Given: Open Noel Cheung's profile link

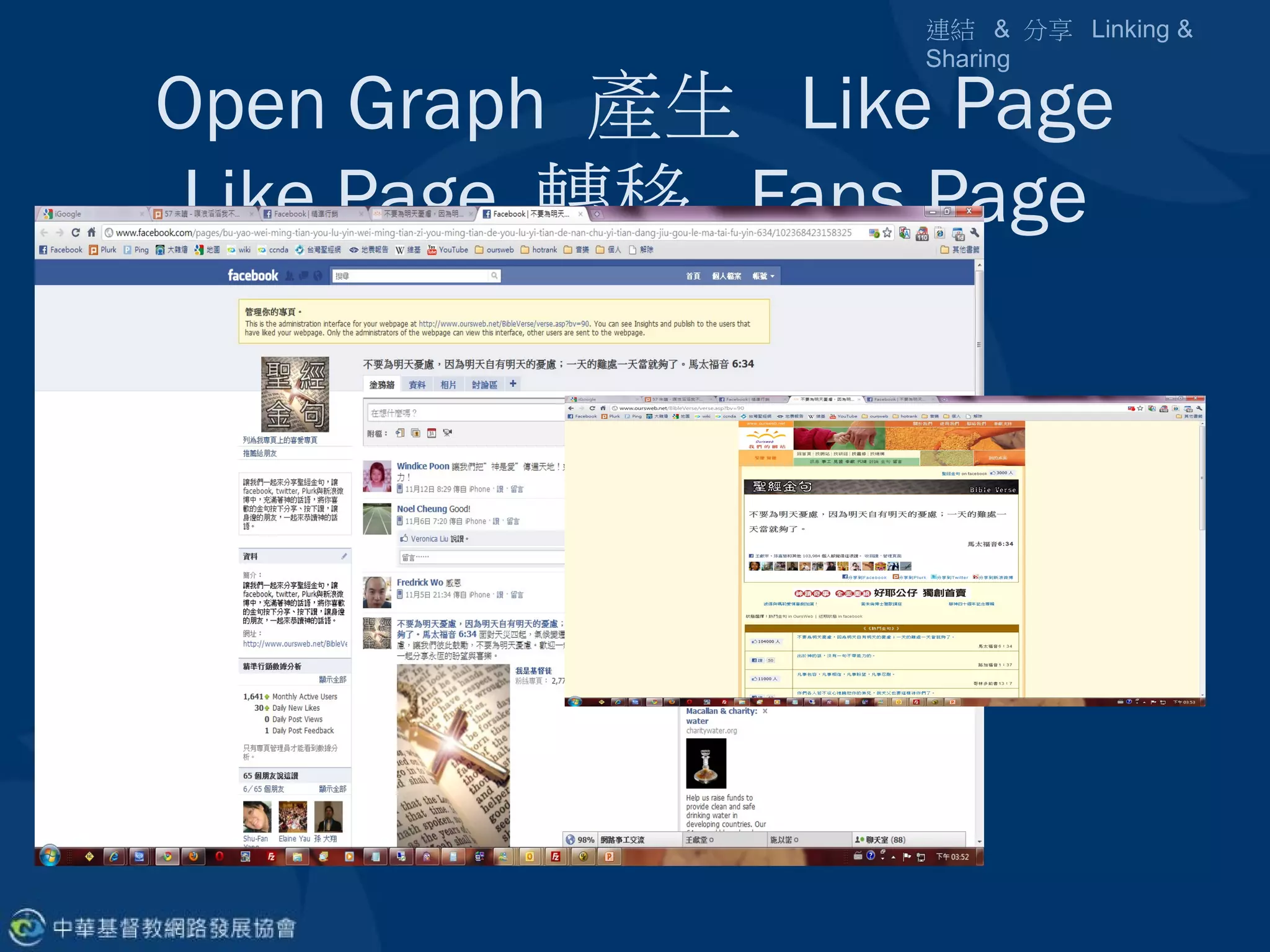Looking at the screenshot, I should tap(422, 509).
